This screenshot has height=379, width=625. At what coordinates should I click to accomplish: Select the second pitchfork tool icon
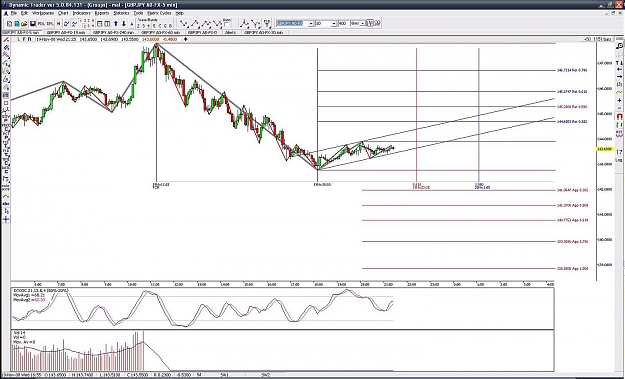(256, 24)
